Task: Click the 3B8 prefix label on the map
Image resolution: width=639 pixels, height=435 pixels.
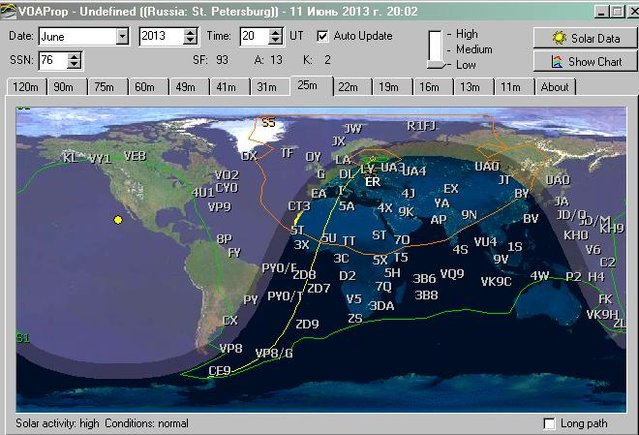Action: tap(426, 295)
